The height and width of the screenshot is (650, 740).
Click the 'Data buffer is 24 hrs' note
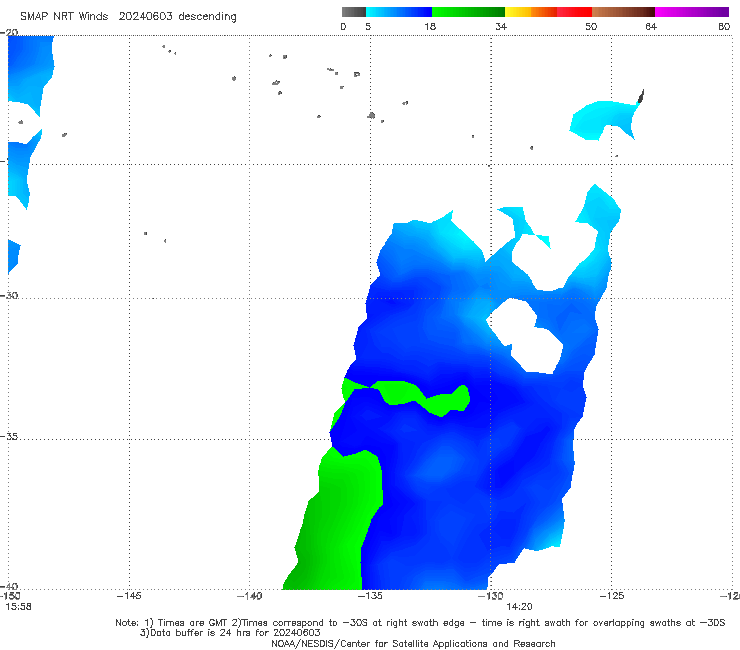click(230, 633)
